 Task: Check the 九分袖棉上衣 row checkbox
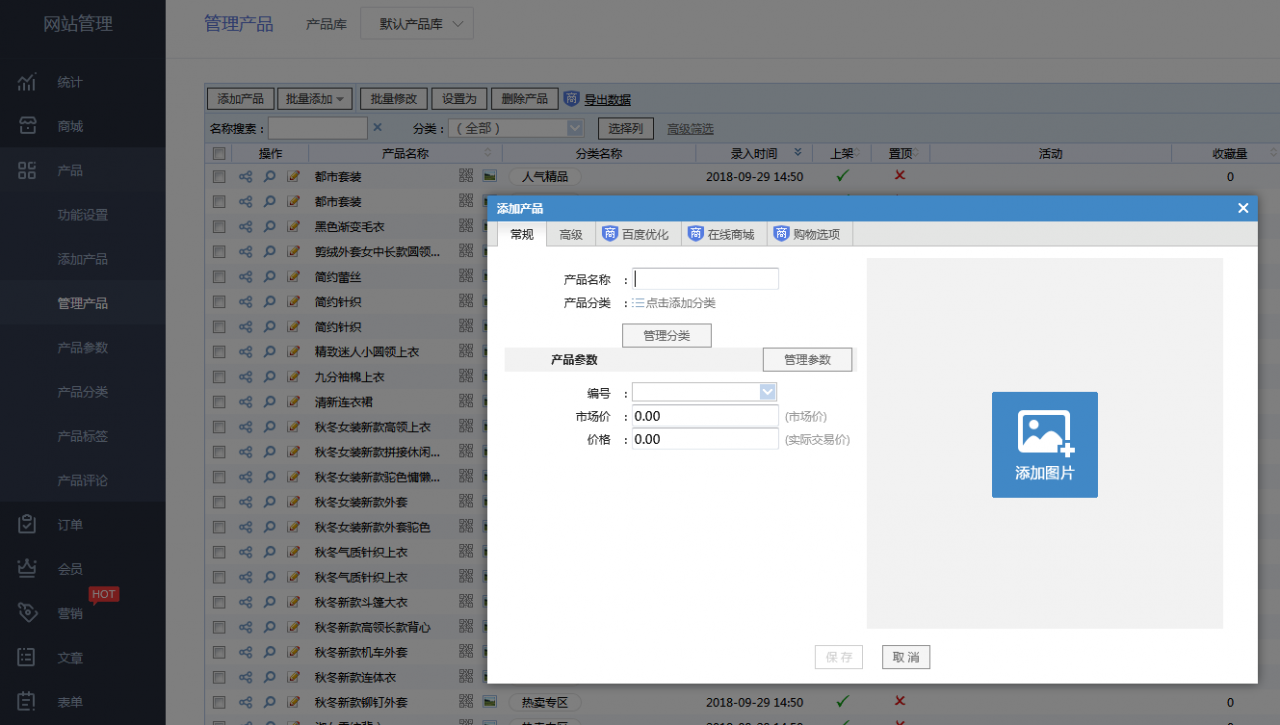pyautogui.click(x=219, y=376)
